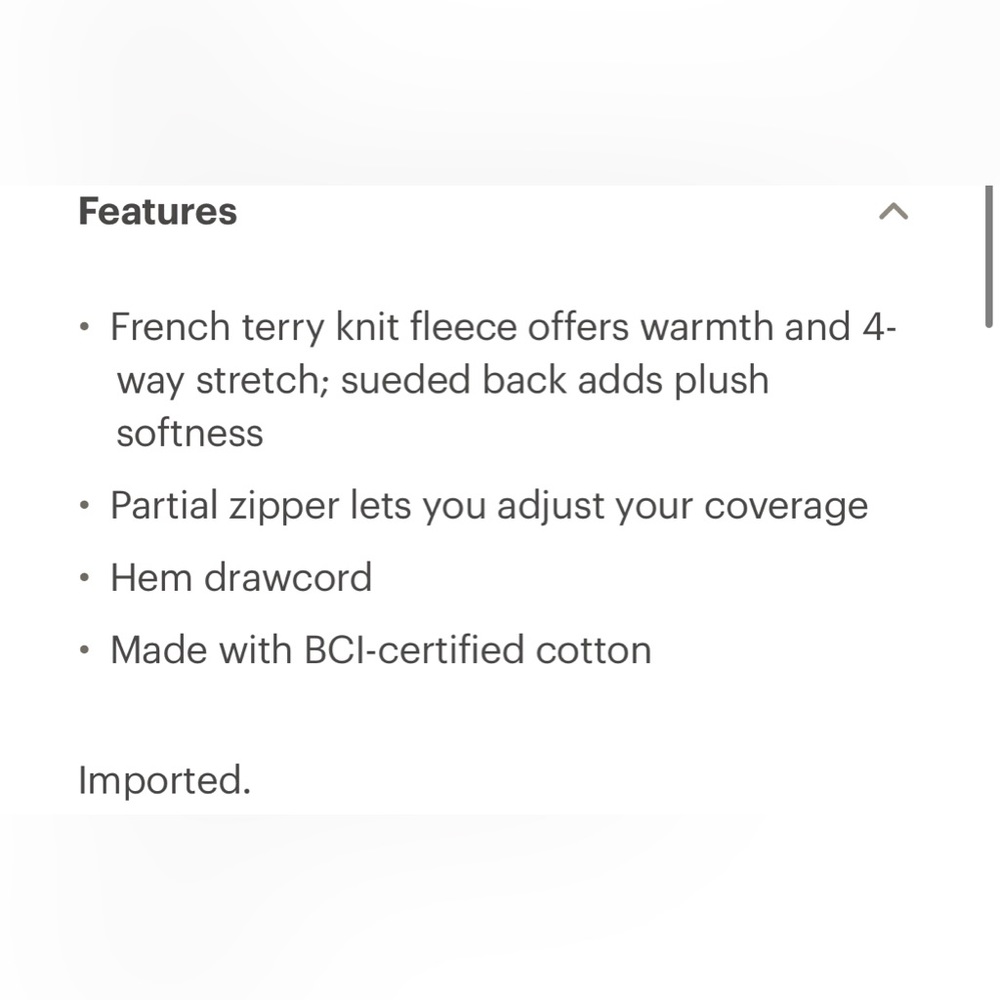Click the 'Hem drawcord' feature line

pyautogui.click(x=241, y=578)
